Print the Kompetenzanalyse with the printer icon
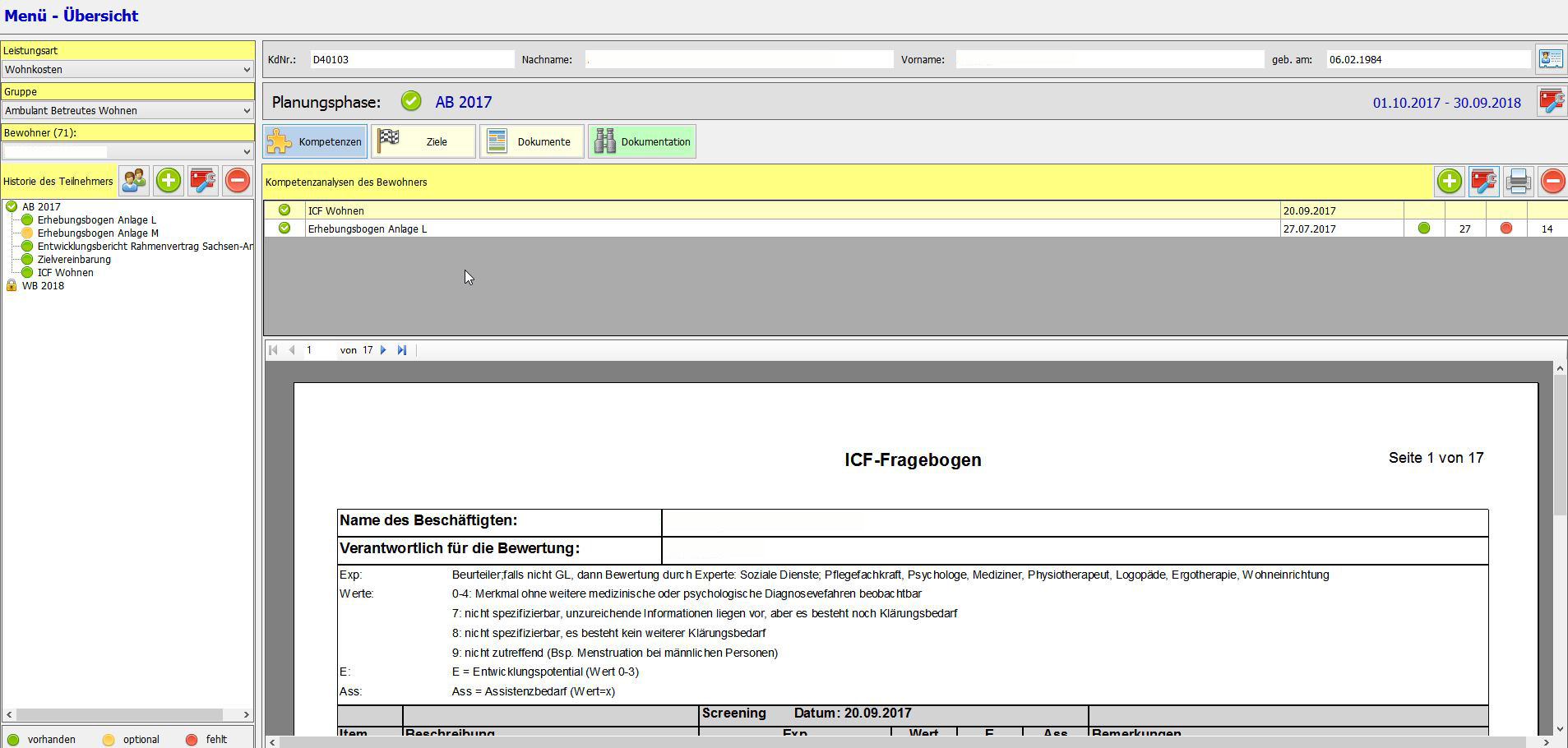Screen dimensions: 1568x748 (1518, 181)
